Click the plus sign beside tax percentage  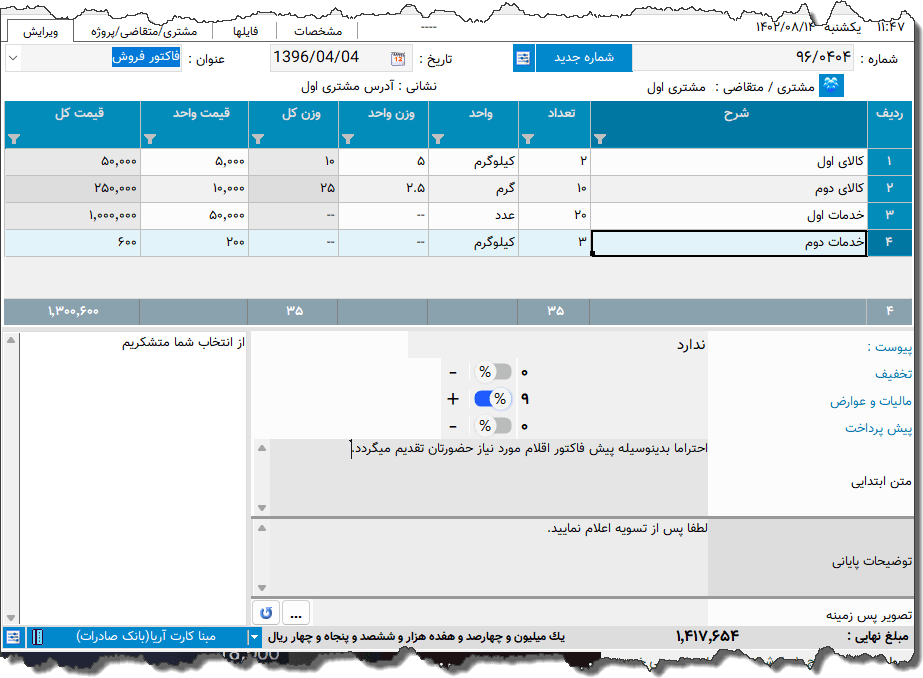[453, 399]
